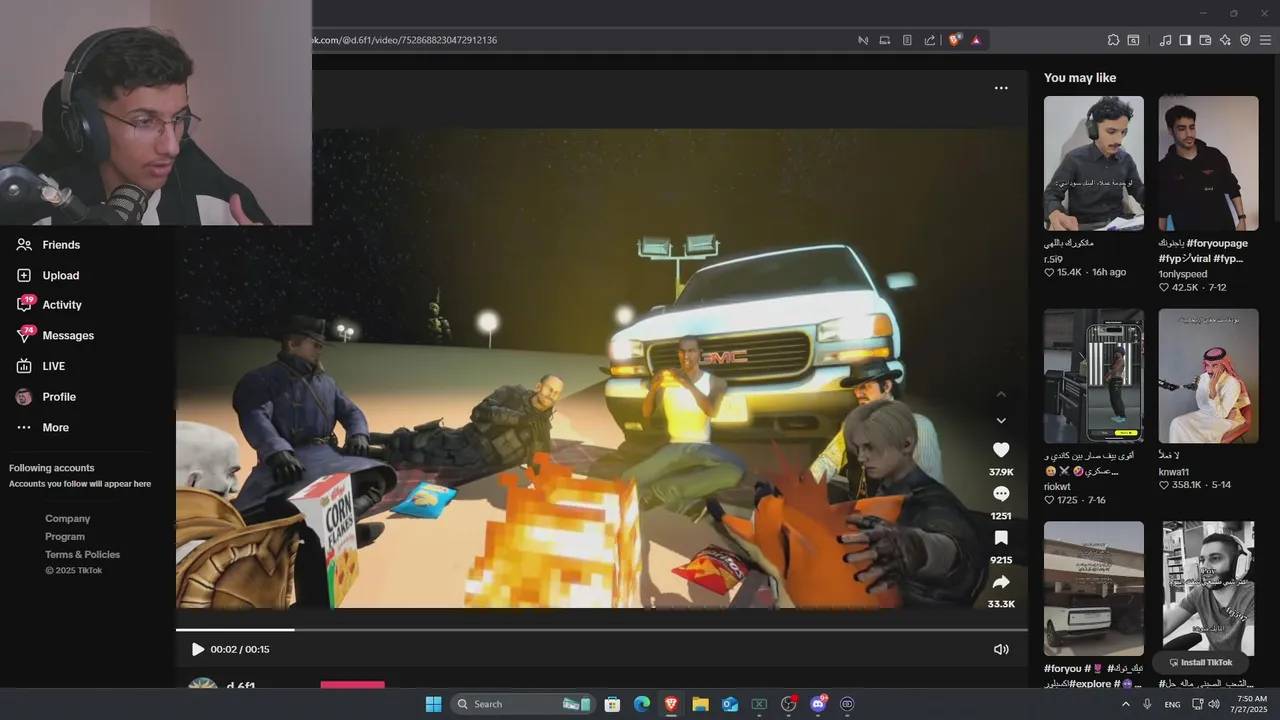Click the taskbar Search box
Image resolution: width=1280 pixels, height=720 pixels.
point(522,704)
